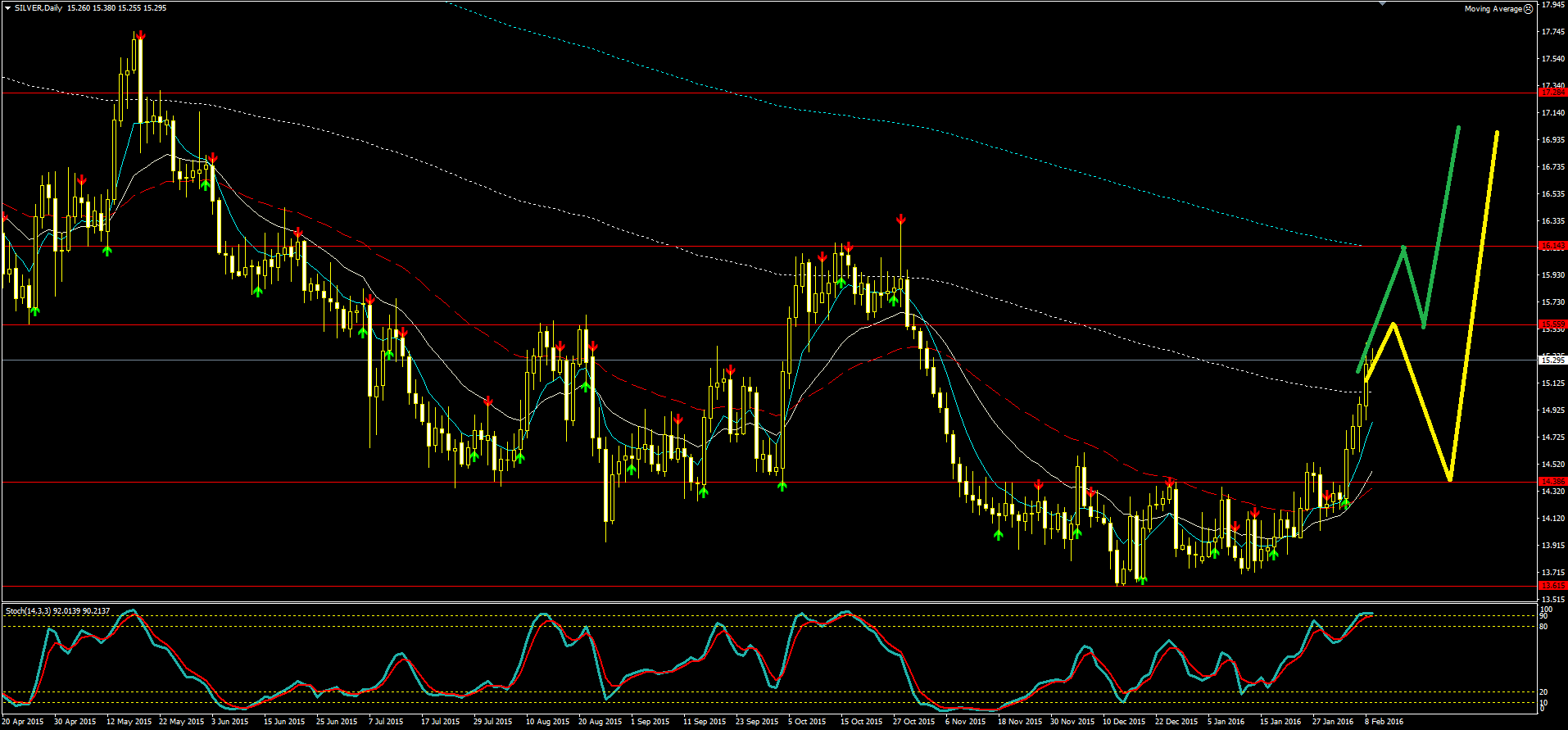Click the 3 Jun 2015 date label
The width and height of the screenshot is (1568, 730).
click(x=230, y=722)
